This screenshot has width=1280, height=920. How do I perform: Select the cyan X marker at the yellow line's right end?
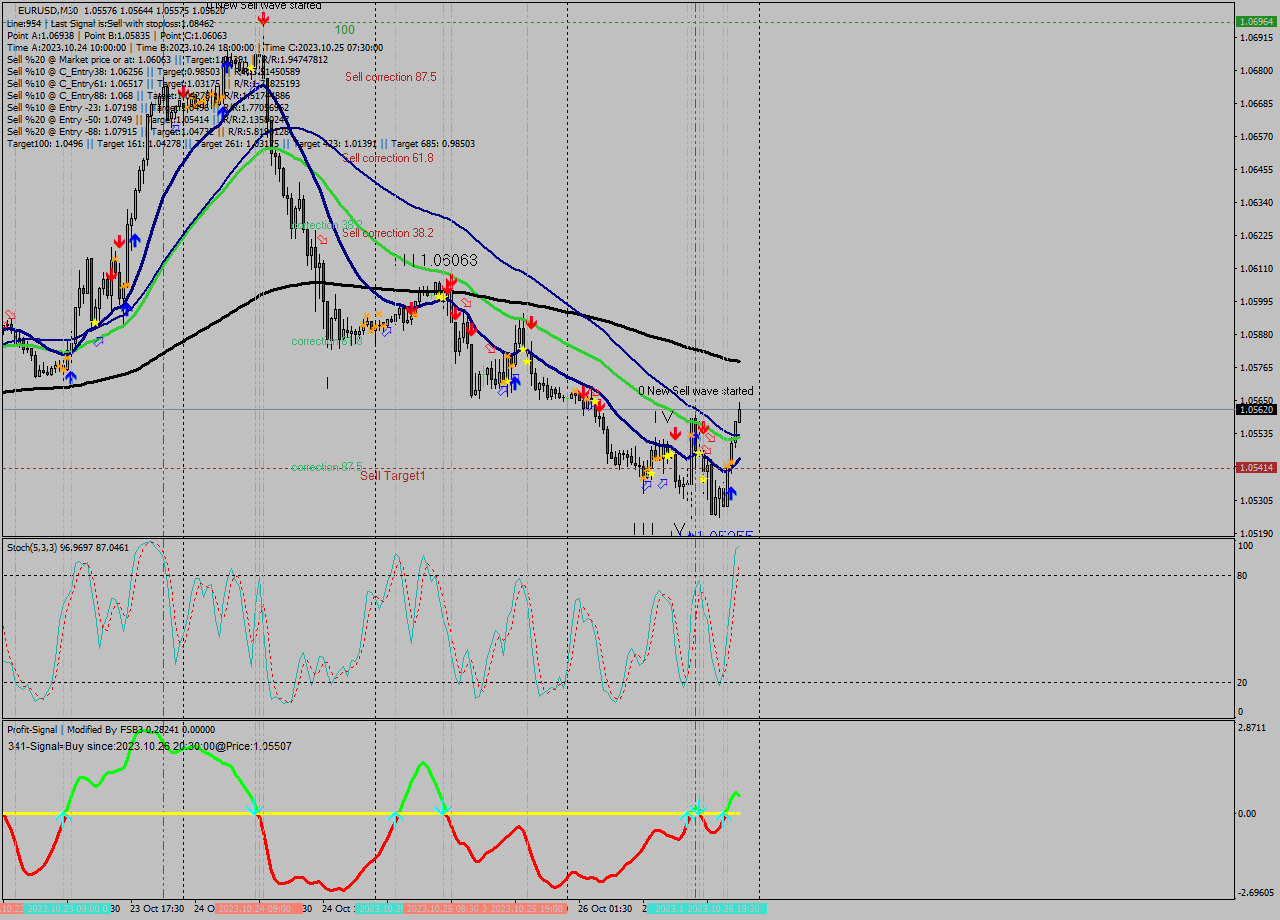(724, 814)
